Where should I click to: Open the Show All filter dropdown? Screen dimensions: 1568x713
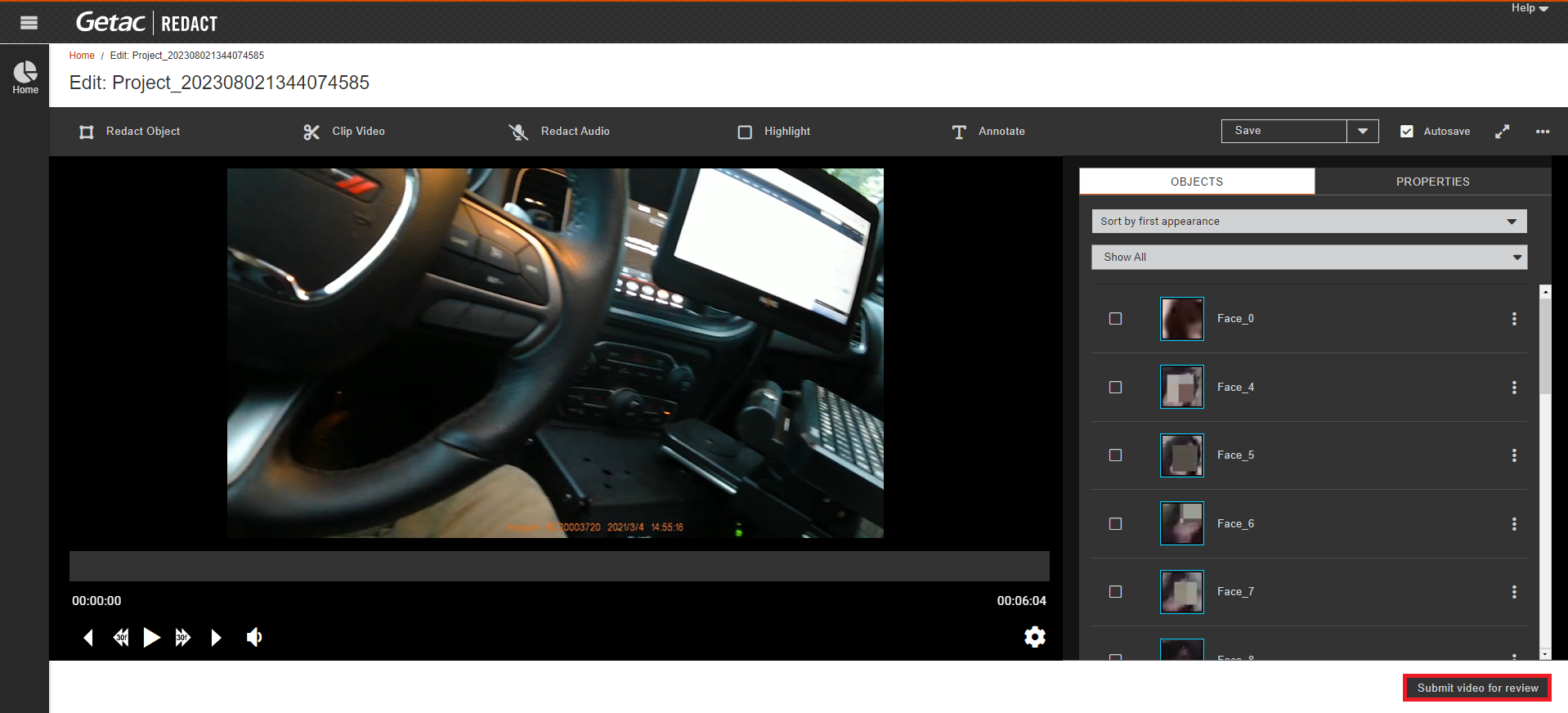tap(1309, 257)
